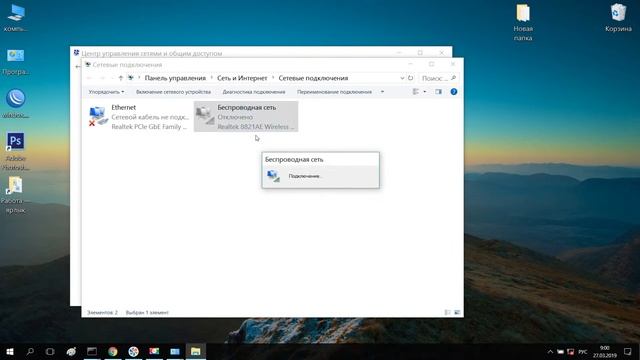Select the Програ... desktop icon

pos(16,62)
